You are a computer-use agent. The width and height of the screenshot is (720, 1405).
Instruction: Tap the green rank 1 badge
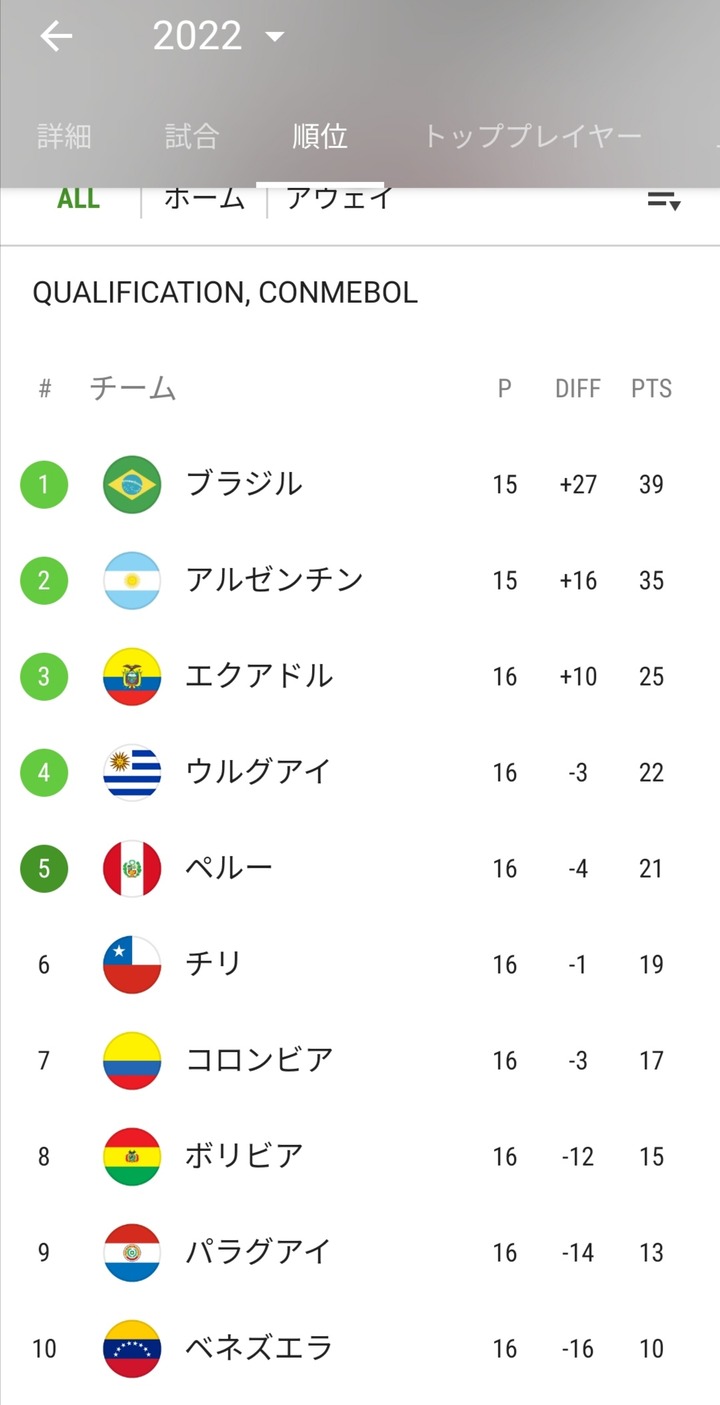click(x=44, y=485)
